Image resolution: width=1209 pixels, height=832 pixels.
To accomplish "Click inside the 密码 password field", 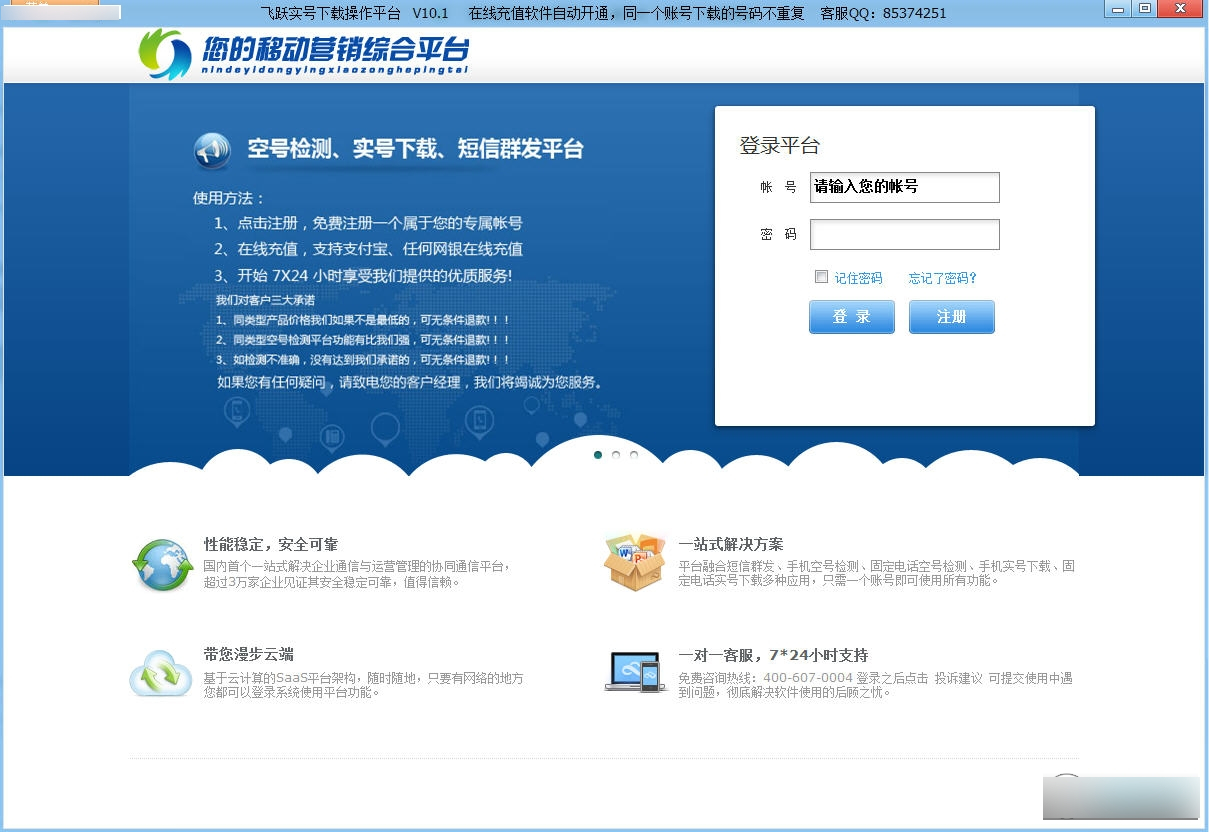I will pyautogui.click(x=904, y=234).
